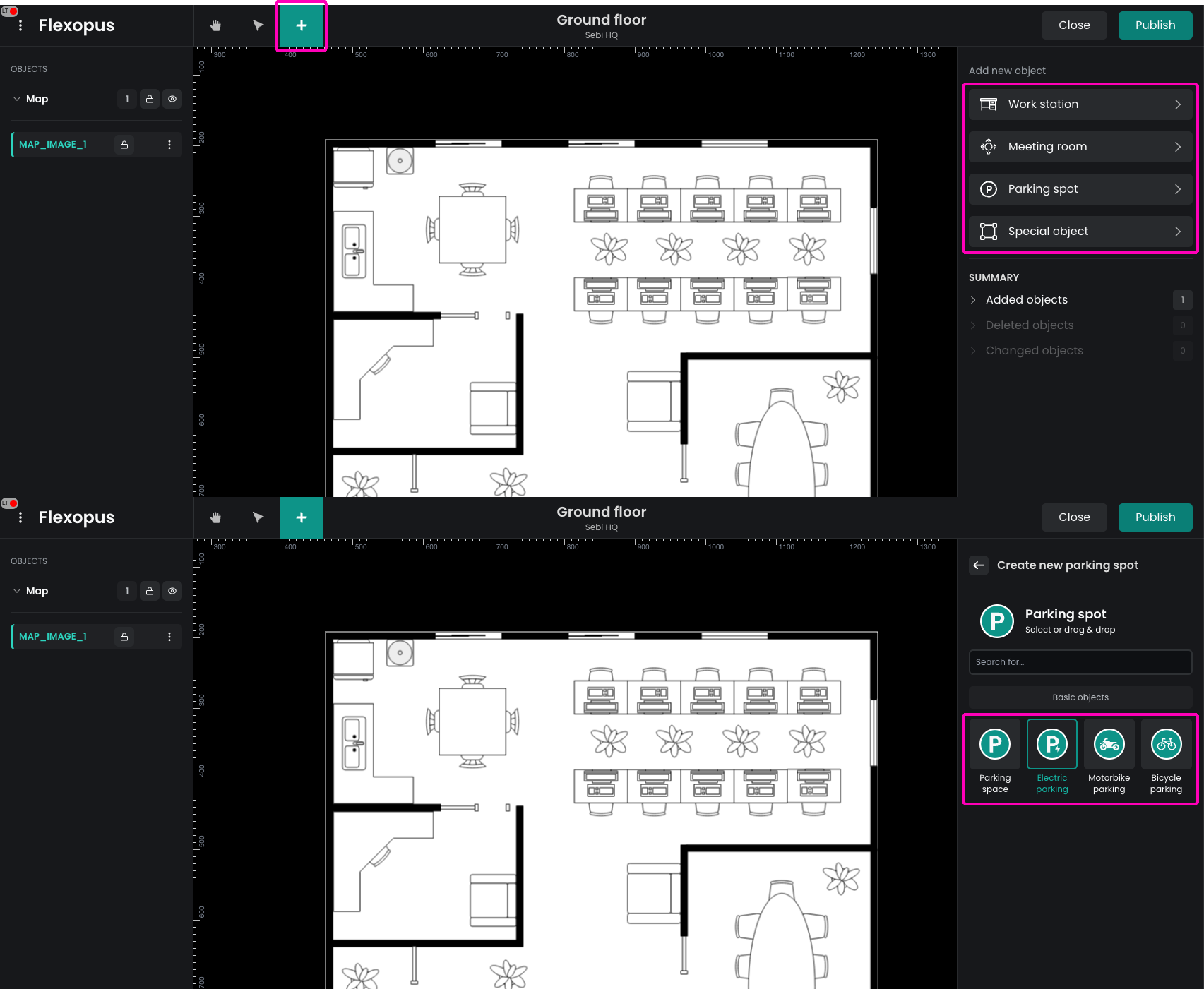This screenshot has height=989, width=1204.
Task: Open the Work station object type
Action: coord(1080,104)
